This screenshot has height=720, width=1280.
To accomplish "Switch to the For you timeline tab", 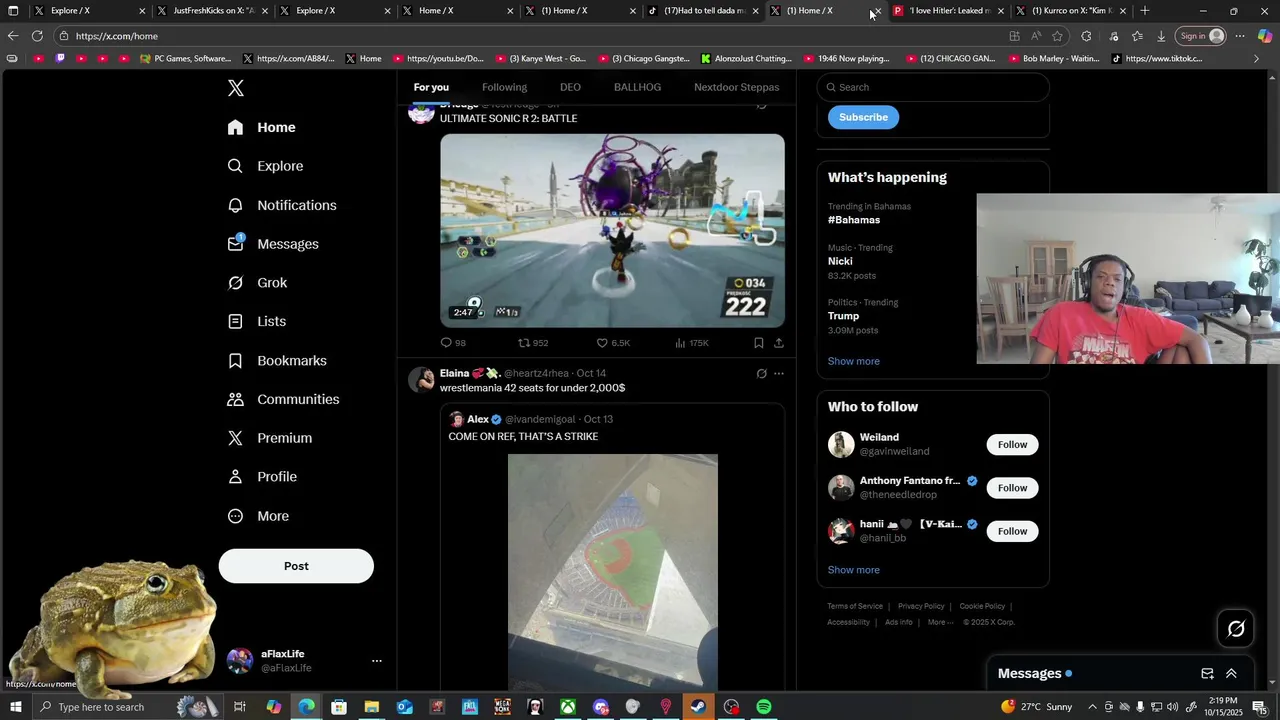I will [x=431, y=87].
